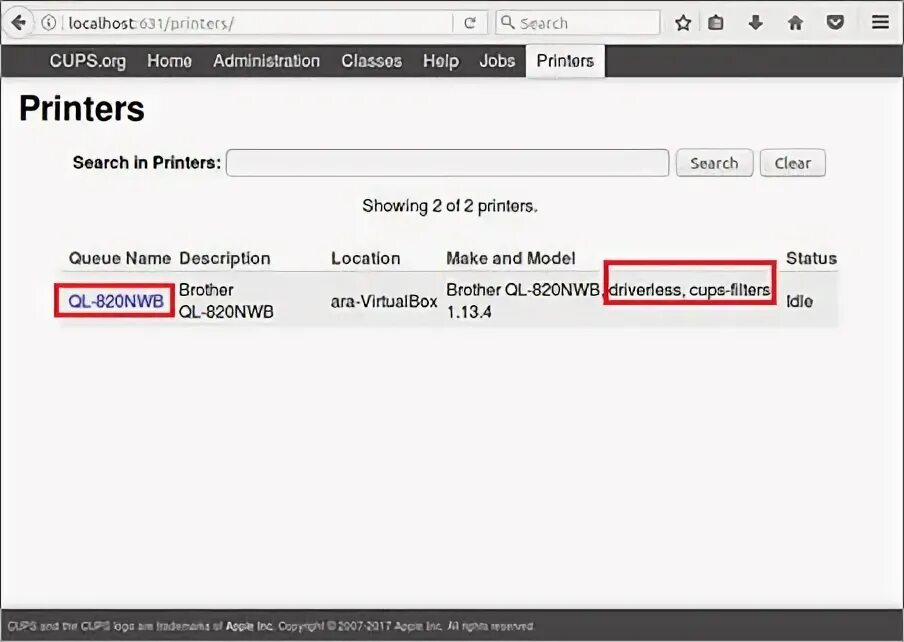Screen dimensions: 904x642
Task: Click the Brother QL-820NWB description cell
Action: 226,301
